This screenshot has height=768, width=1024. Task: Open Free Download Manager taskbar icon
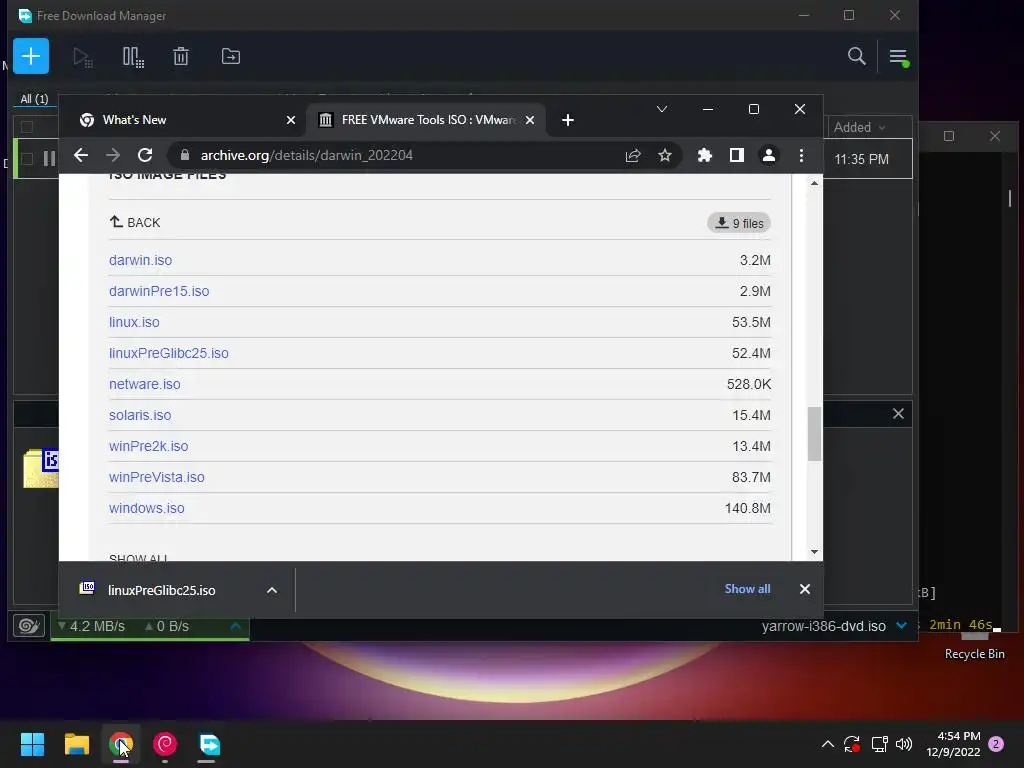pos(209,744)
